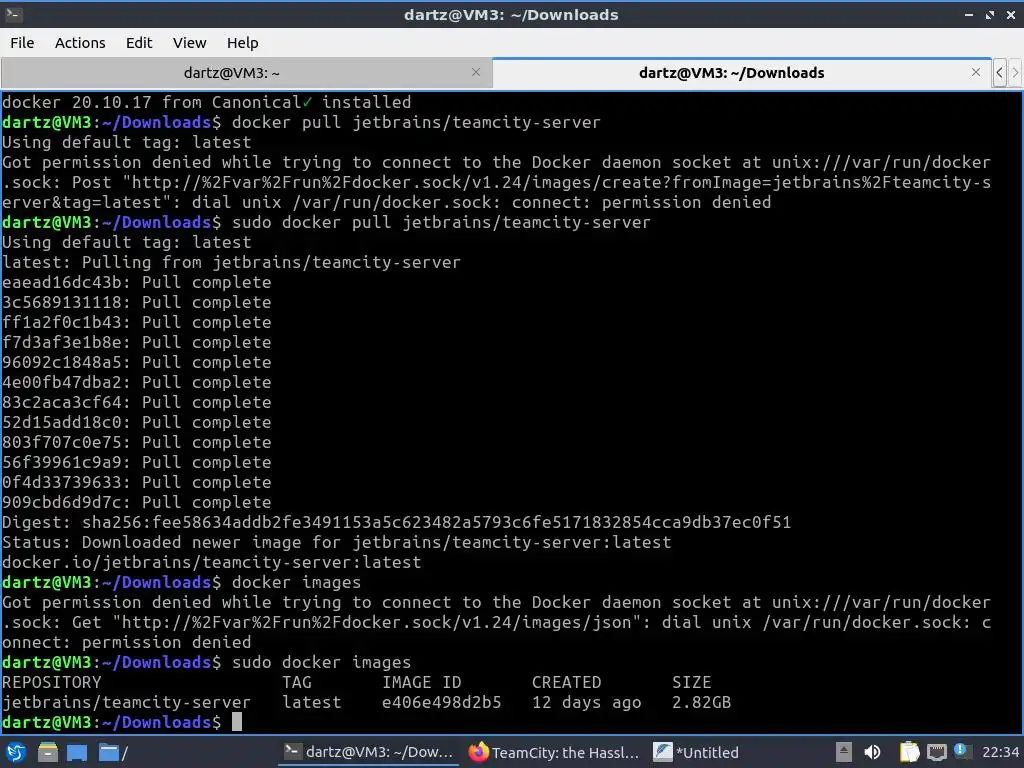Click docker.io/jetbrains/teamcity-server:latest line
Viewport: 1024px width, 768px height.
point(212,562)
